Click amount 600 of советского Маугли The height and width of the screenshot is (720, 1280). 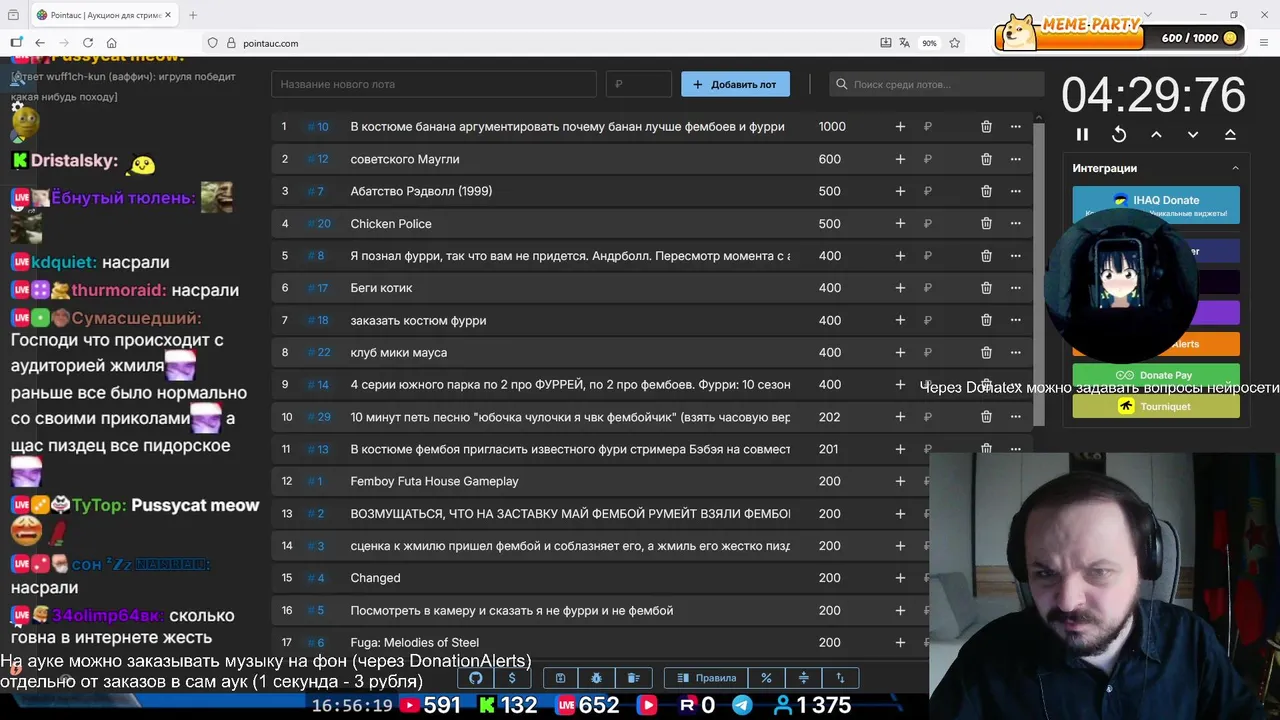[829, 159]
